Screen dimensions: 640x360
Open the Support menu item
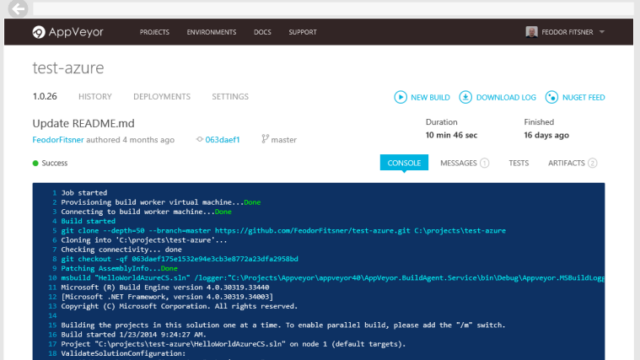pos(302,32)
